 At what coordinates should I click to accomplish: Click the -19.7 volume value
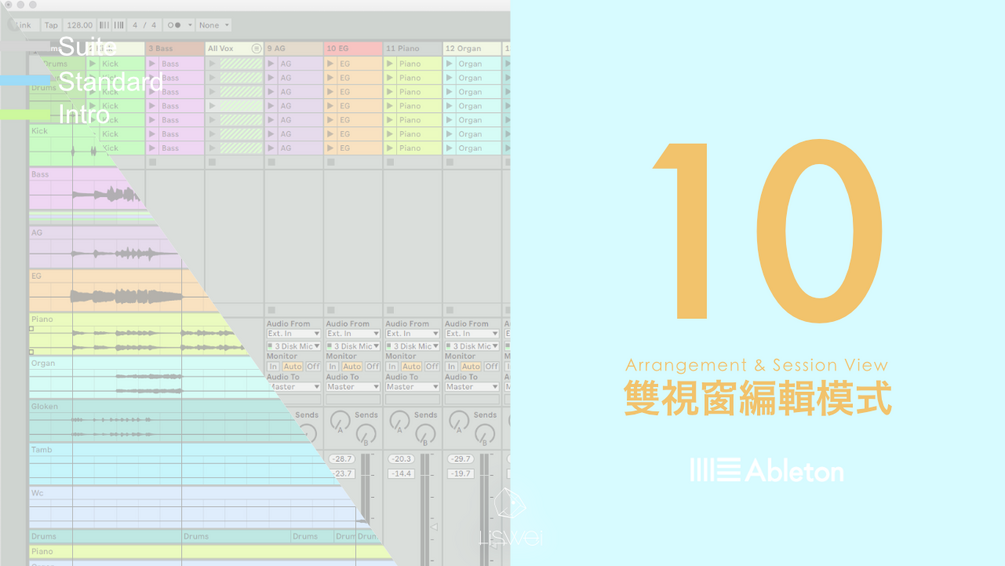pos(461,474)
